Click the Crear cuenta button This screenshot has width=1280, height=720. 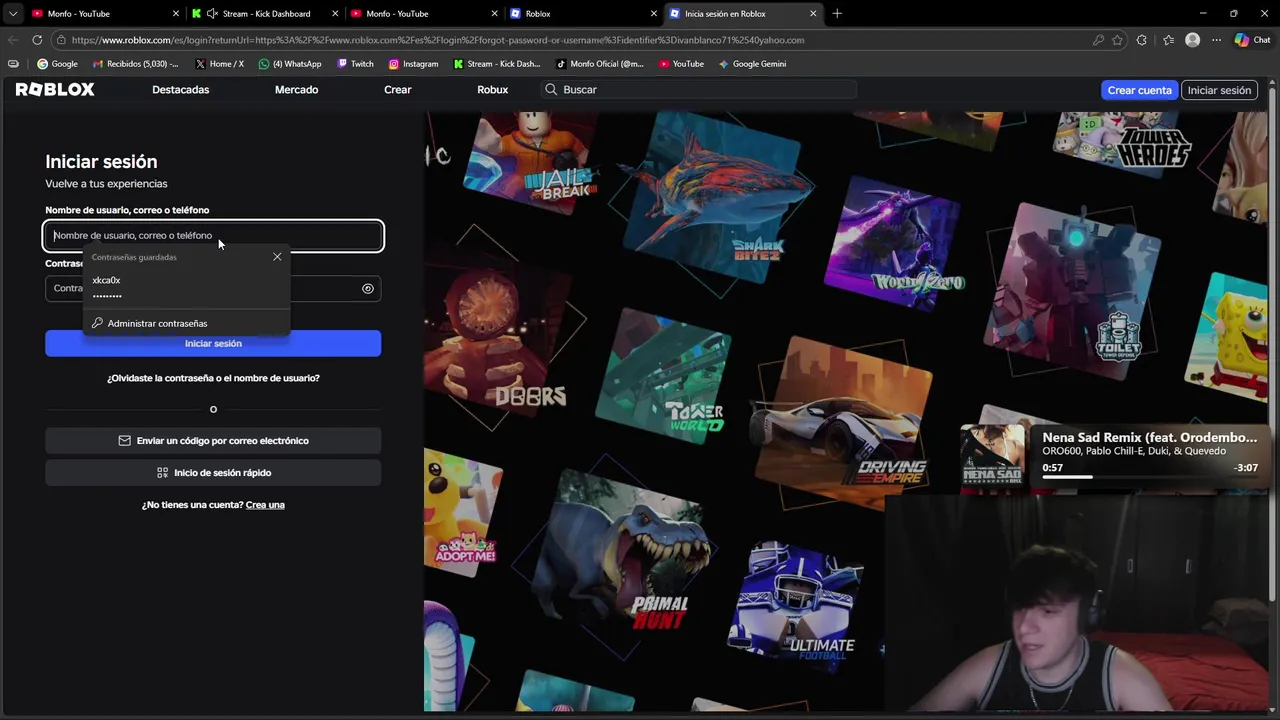(1139, 90)
